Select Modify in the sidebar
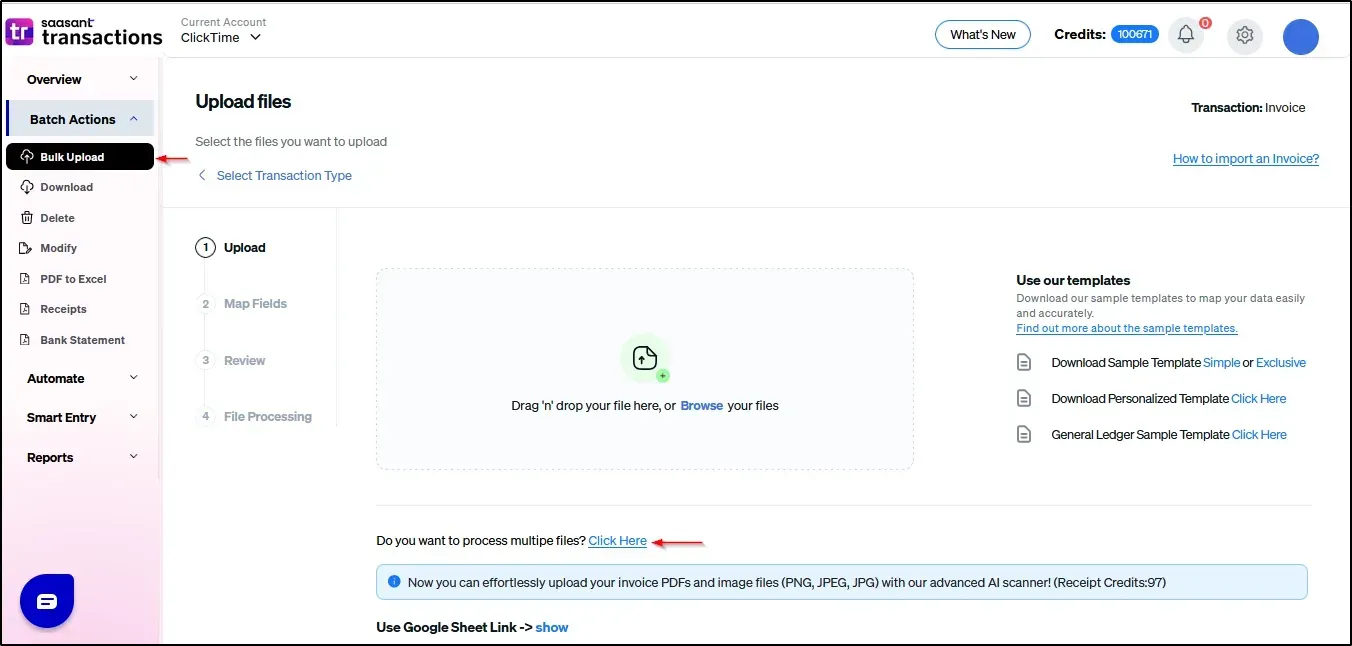 (58, 248)
